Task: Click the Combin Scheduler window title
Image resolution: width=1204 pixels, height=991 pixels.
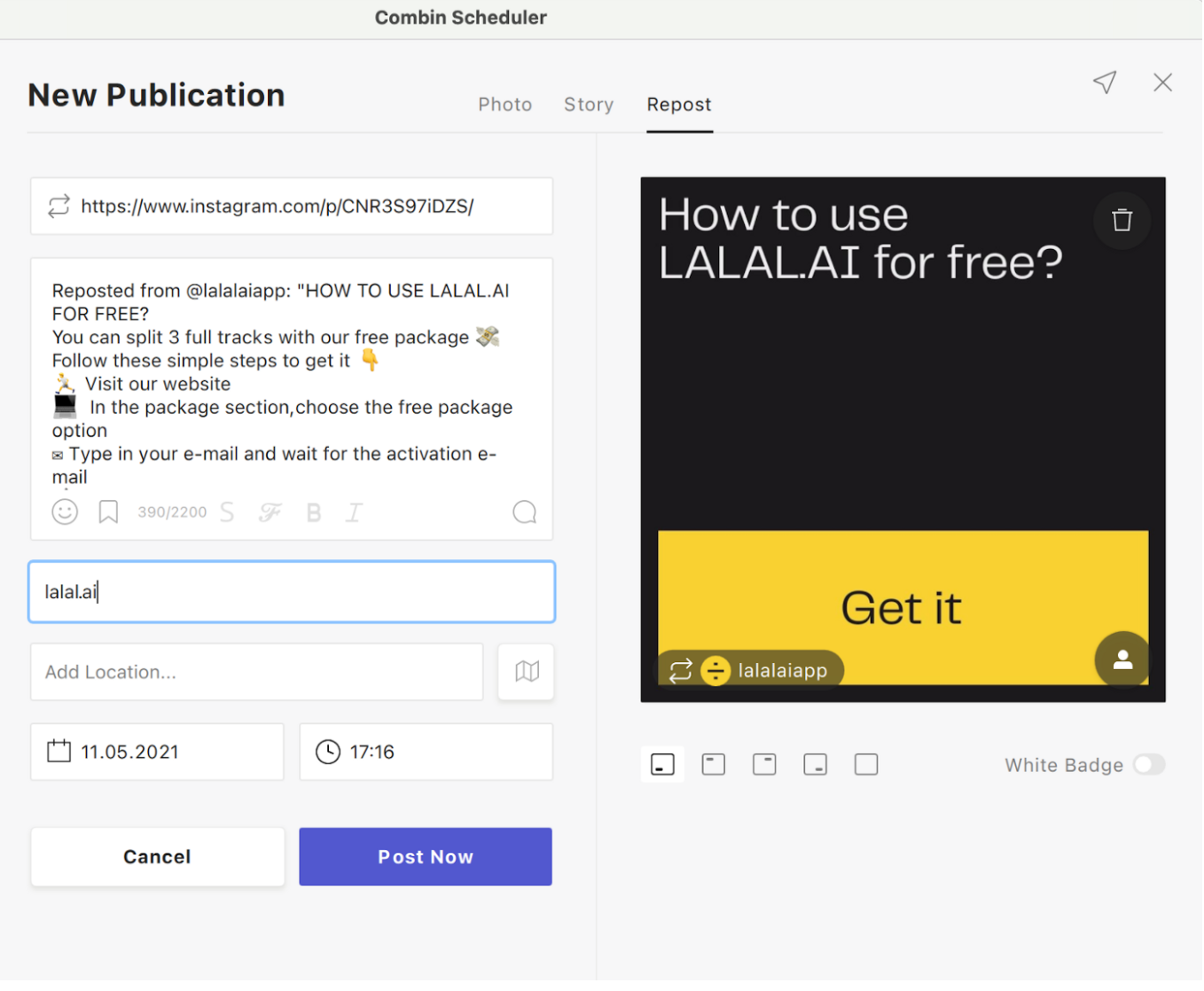Action: tap(461, 18)
